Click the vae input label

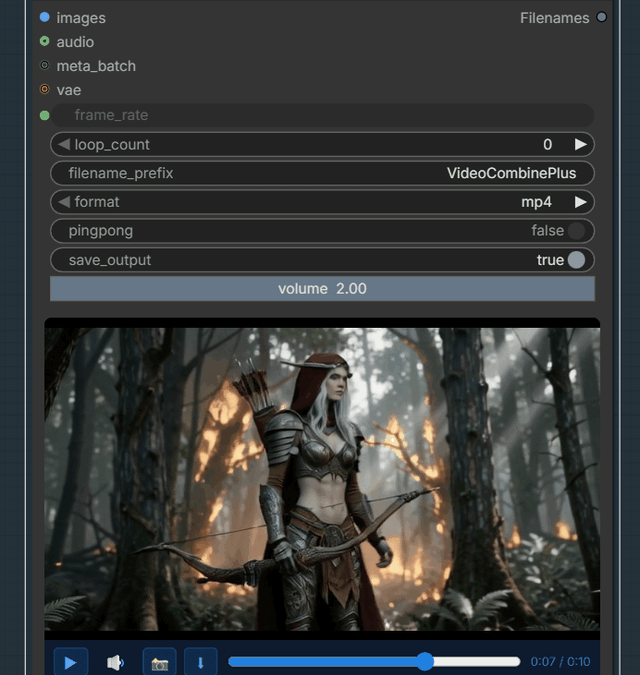pyautogui.click(x=68, y=90)
